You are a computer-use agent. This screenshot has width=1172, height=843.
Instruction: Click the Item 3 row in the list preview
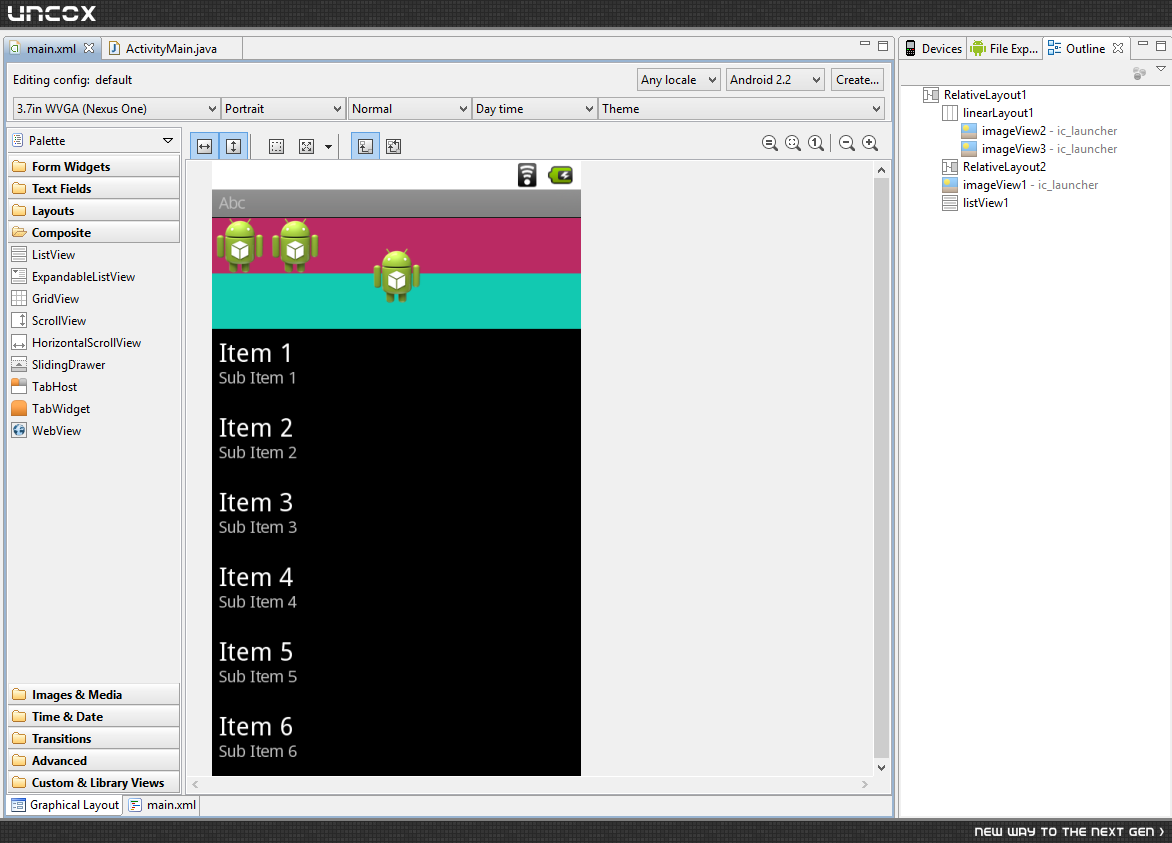pyautogui.click(x=396, y=514)
